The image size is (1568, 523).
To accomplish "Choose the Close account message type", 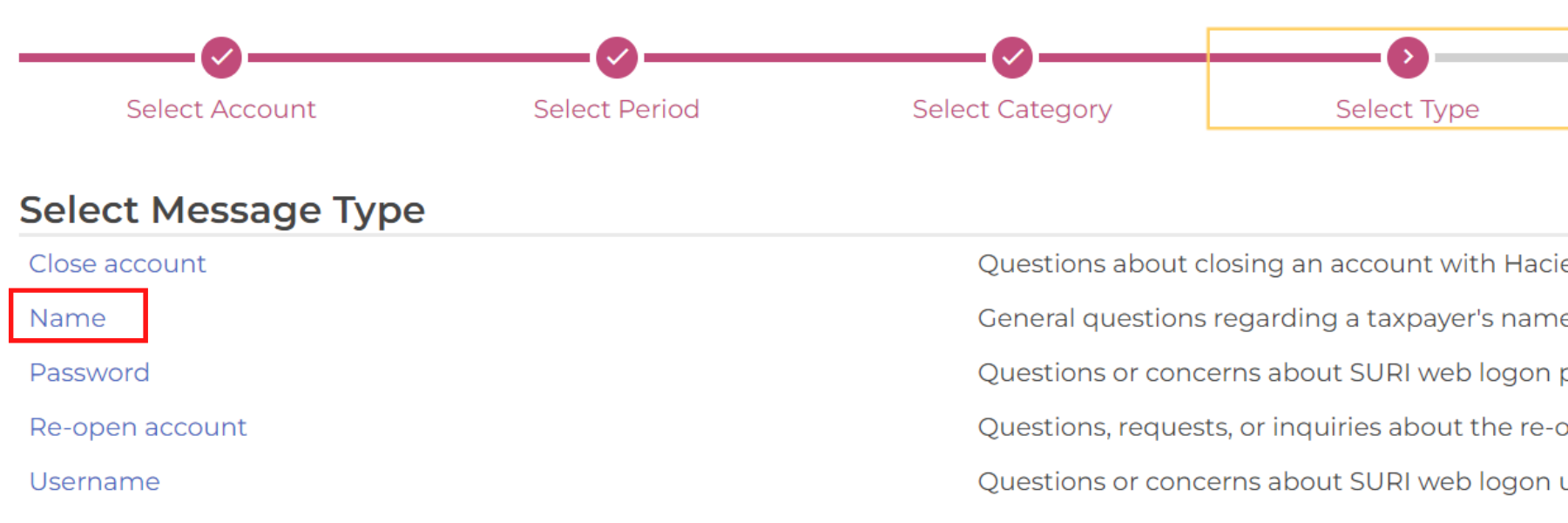I will (x=118, y=263).
